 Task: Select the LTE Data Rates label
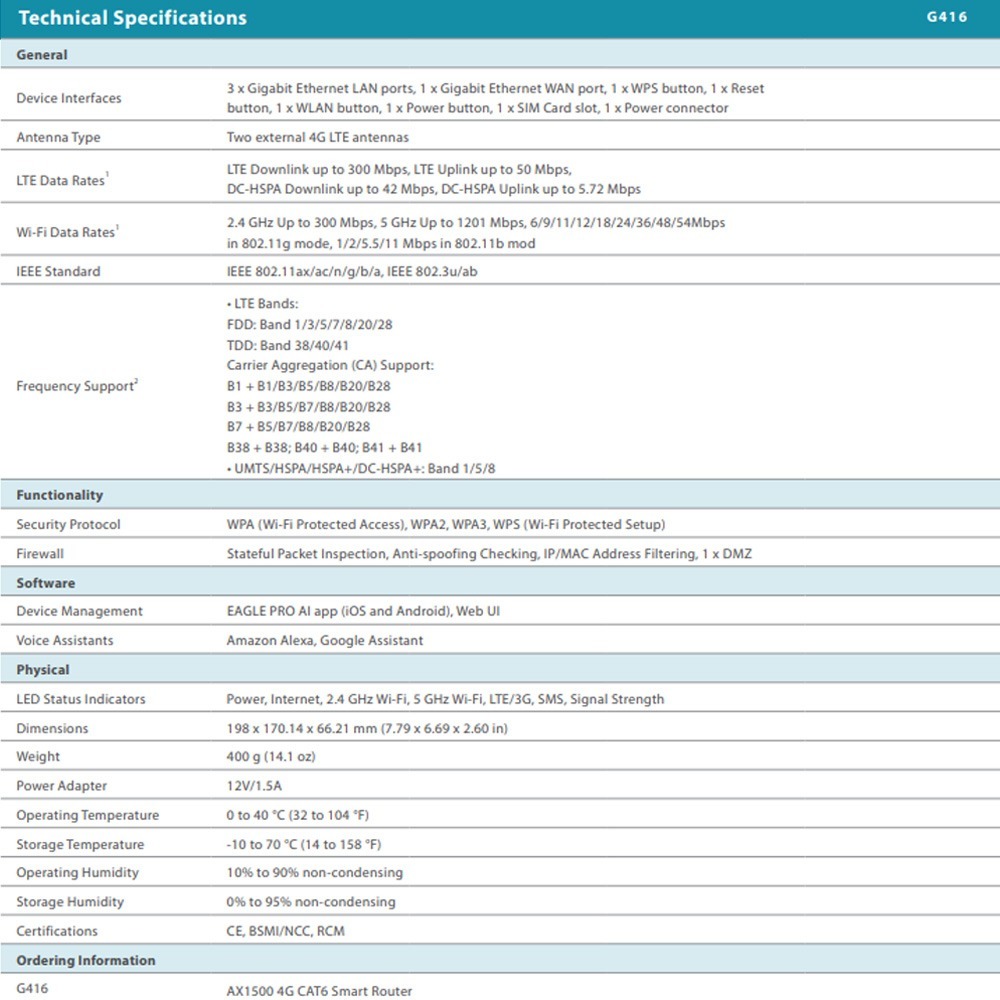click(62, 180)
